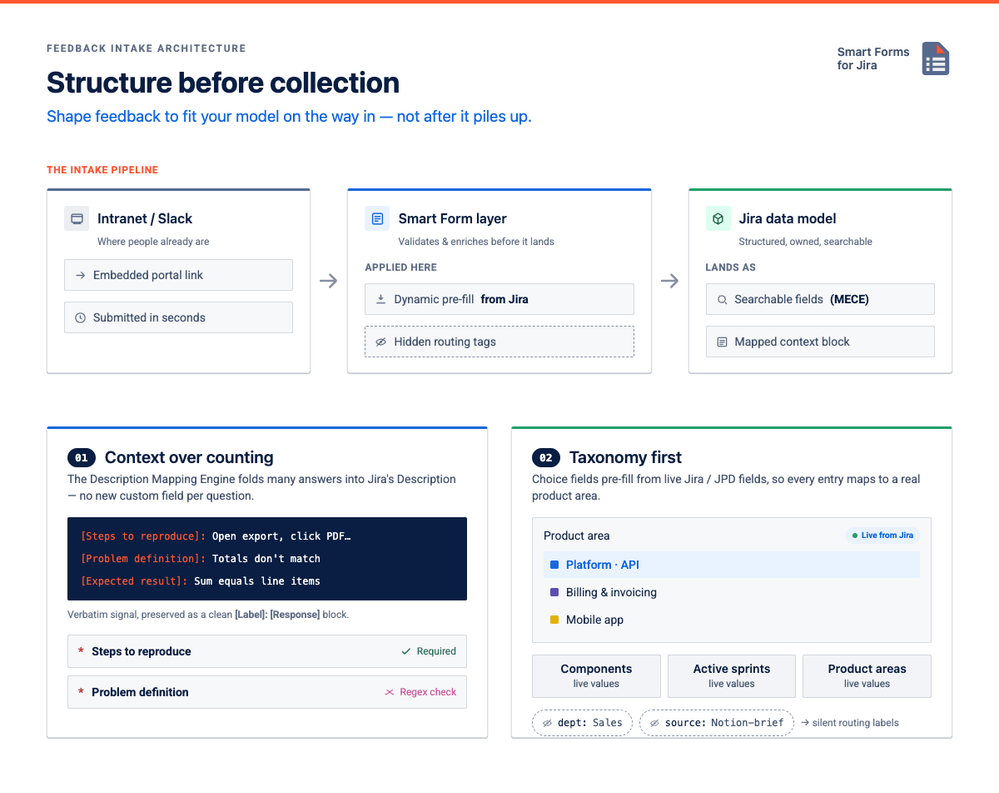Screen dimensions: 999x793
Task: Click the list icon in Mapped context block
Action: 722,342
